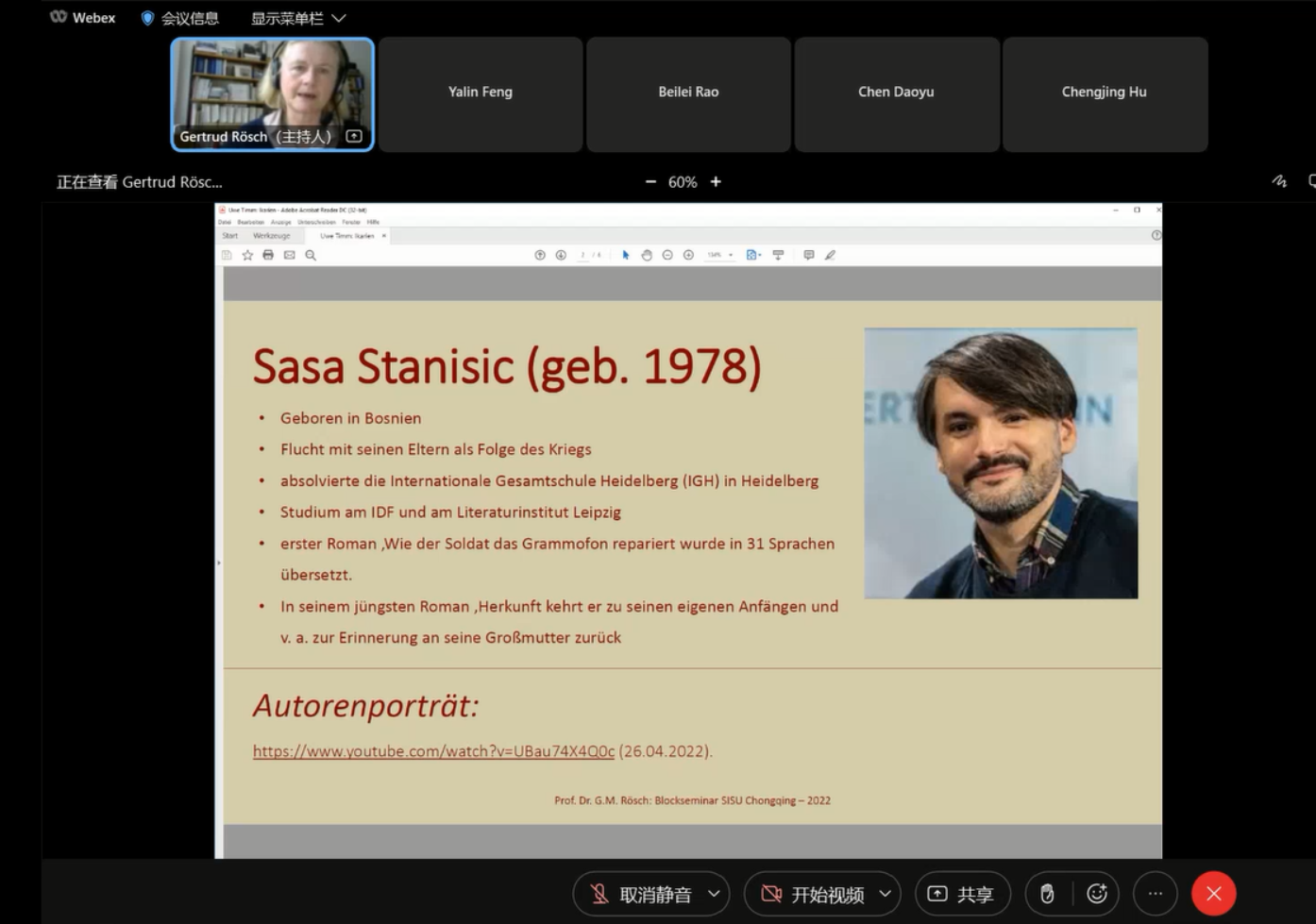
Task: Click the screen-share icon on Gertrud's tile
Action: click(354, 137)
